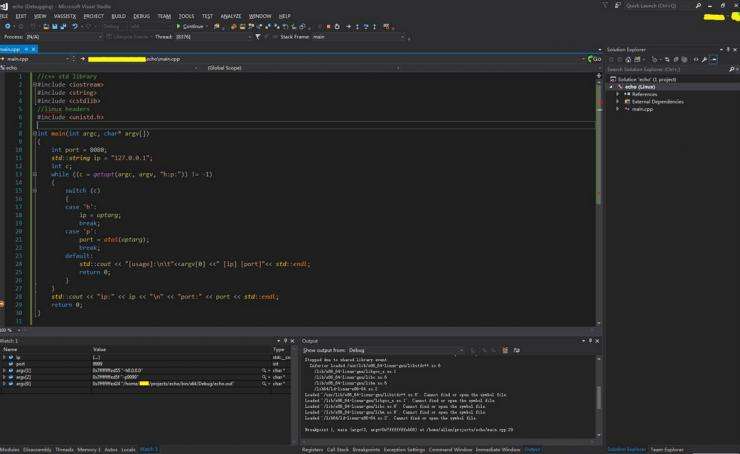The width and height of the screenshot is (740, 454).
Task: Open the BUILD menu
Action: [x=118, y=16]
